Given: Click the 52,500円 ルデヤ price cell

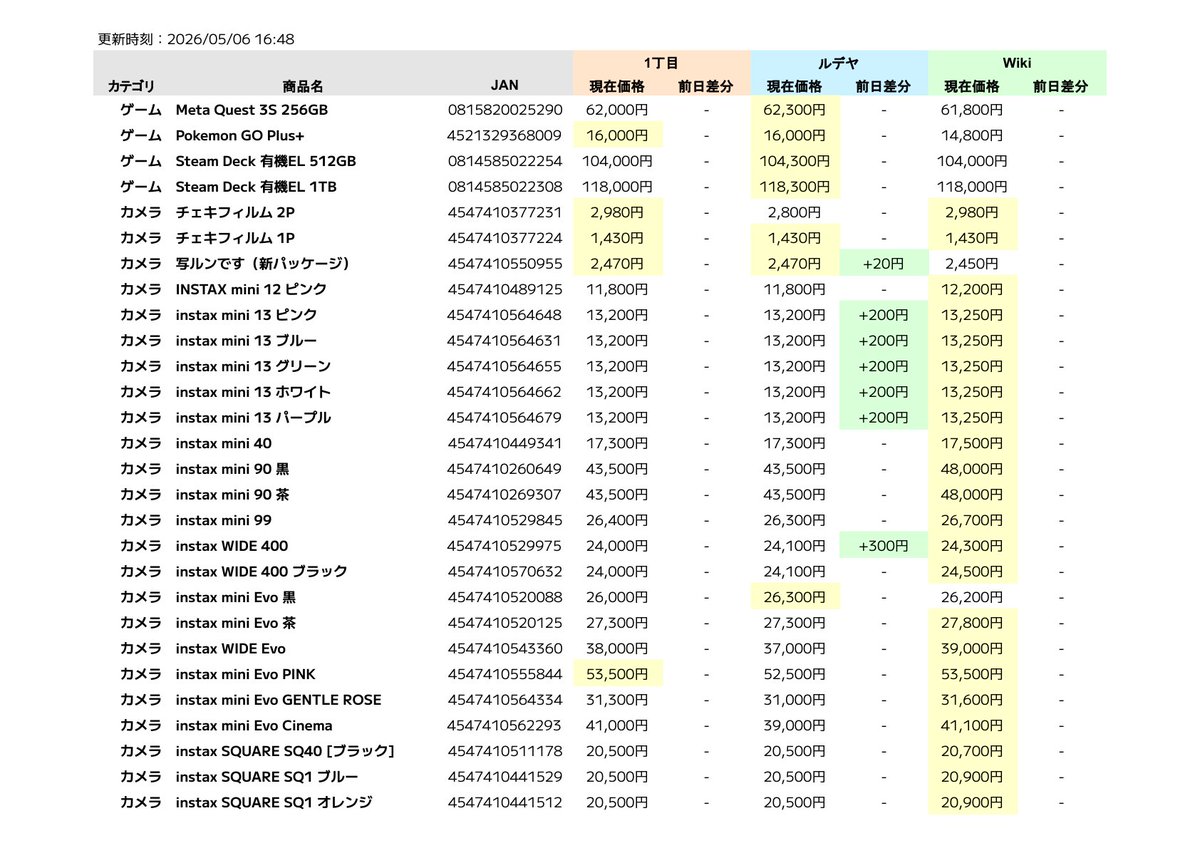Looking at the screenshot, I should click(795, 674).
